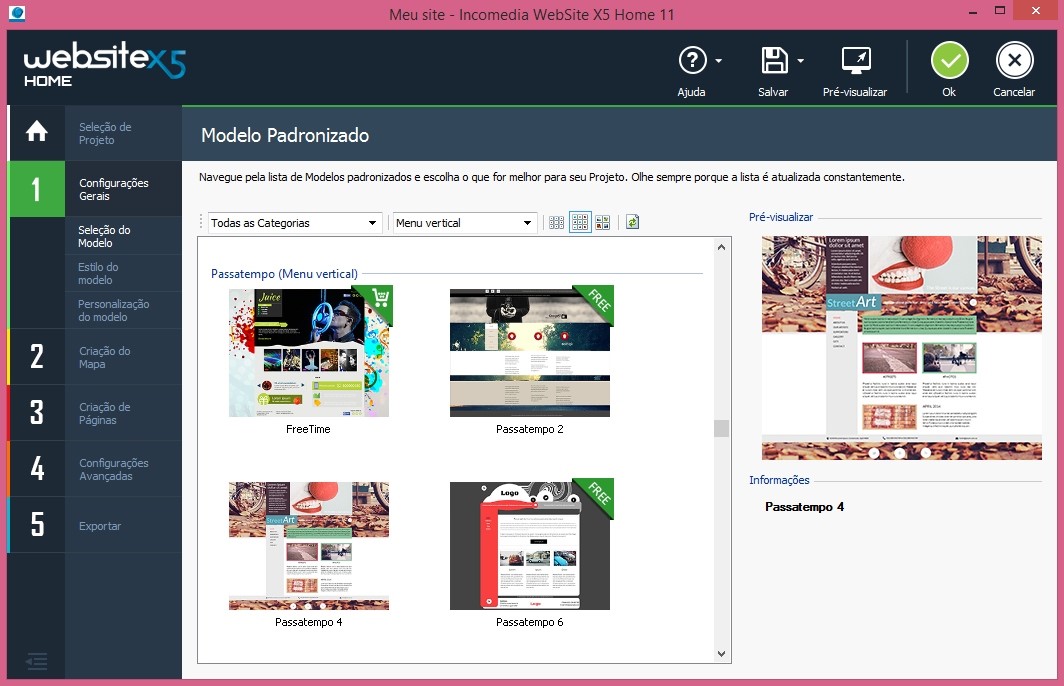Viewport: 1064px width, 686px height.
Task: Click the Salvar floppy disk icon
Action: tap(774, 61)
